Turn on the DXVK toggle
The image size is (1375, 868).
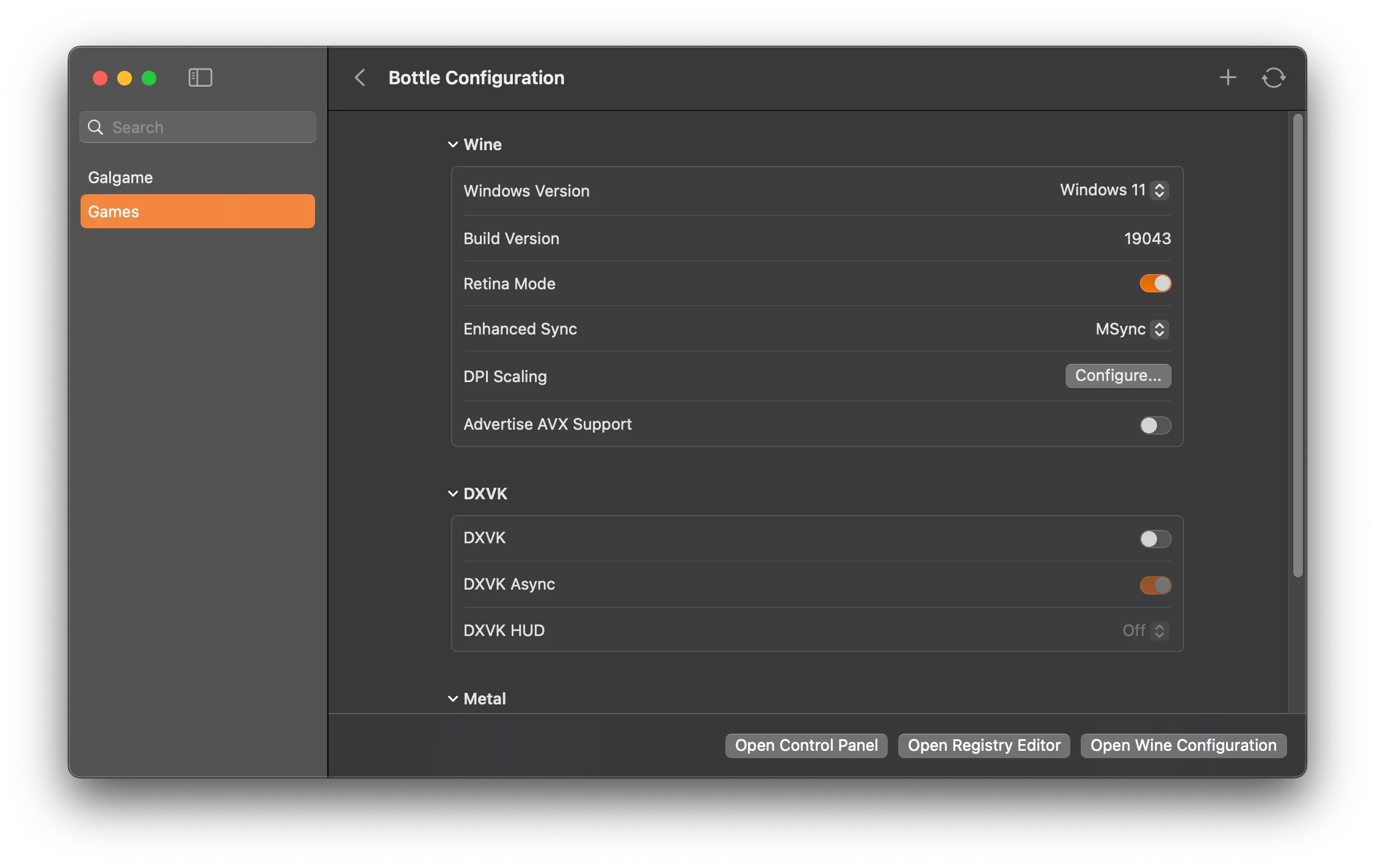click(x=1155, y=538)
